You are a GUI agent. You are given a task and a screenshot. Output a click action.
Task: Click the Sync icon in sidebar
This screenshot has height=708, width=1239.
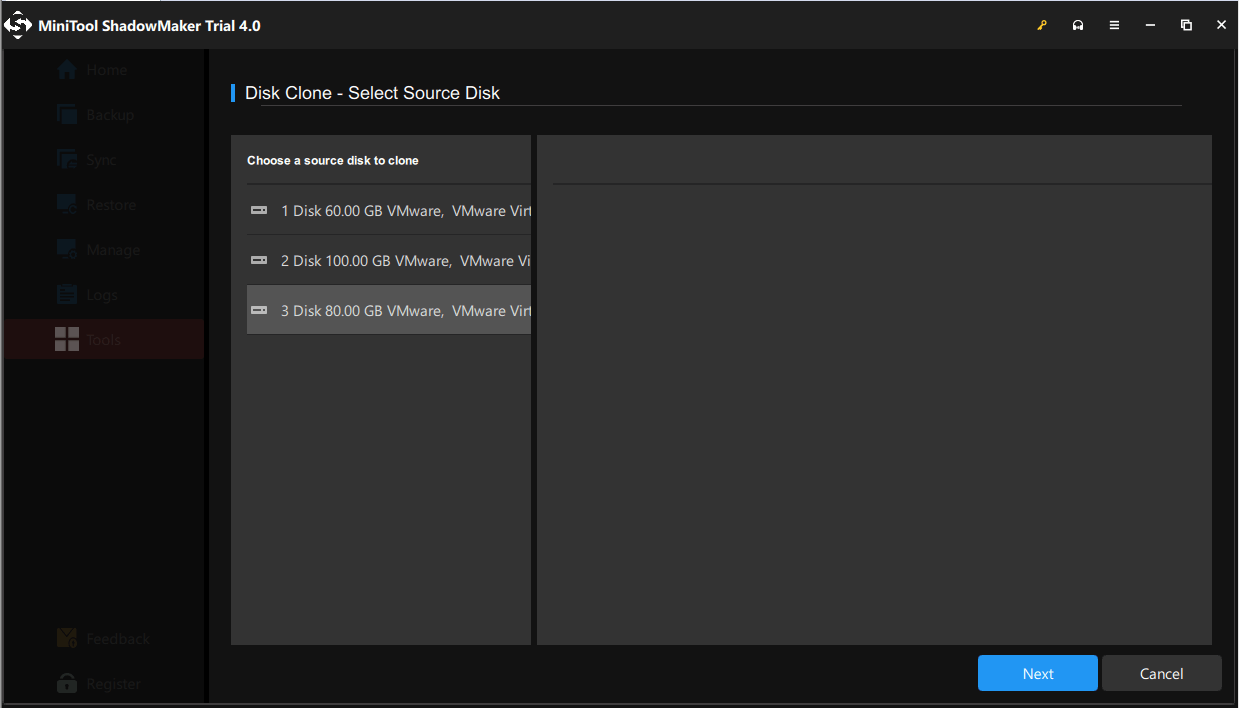click(x=68, y=159)
